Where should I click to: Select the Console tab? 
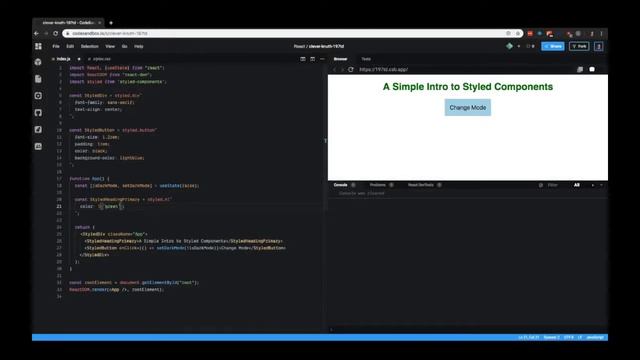tap(340, 185)
